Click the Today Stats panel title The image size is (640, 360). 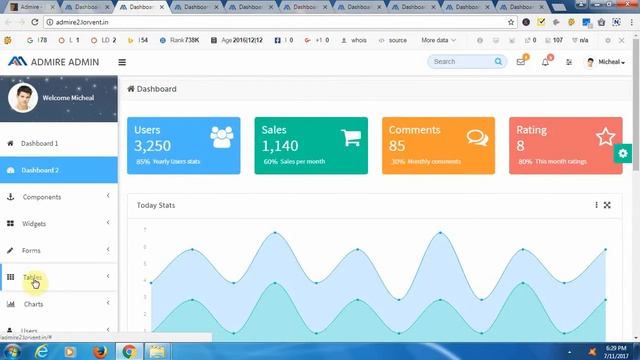pos(156,205)
